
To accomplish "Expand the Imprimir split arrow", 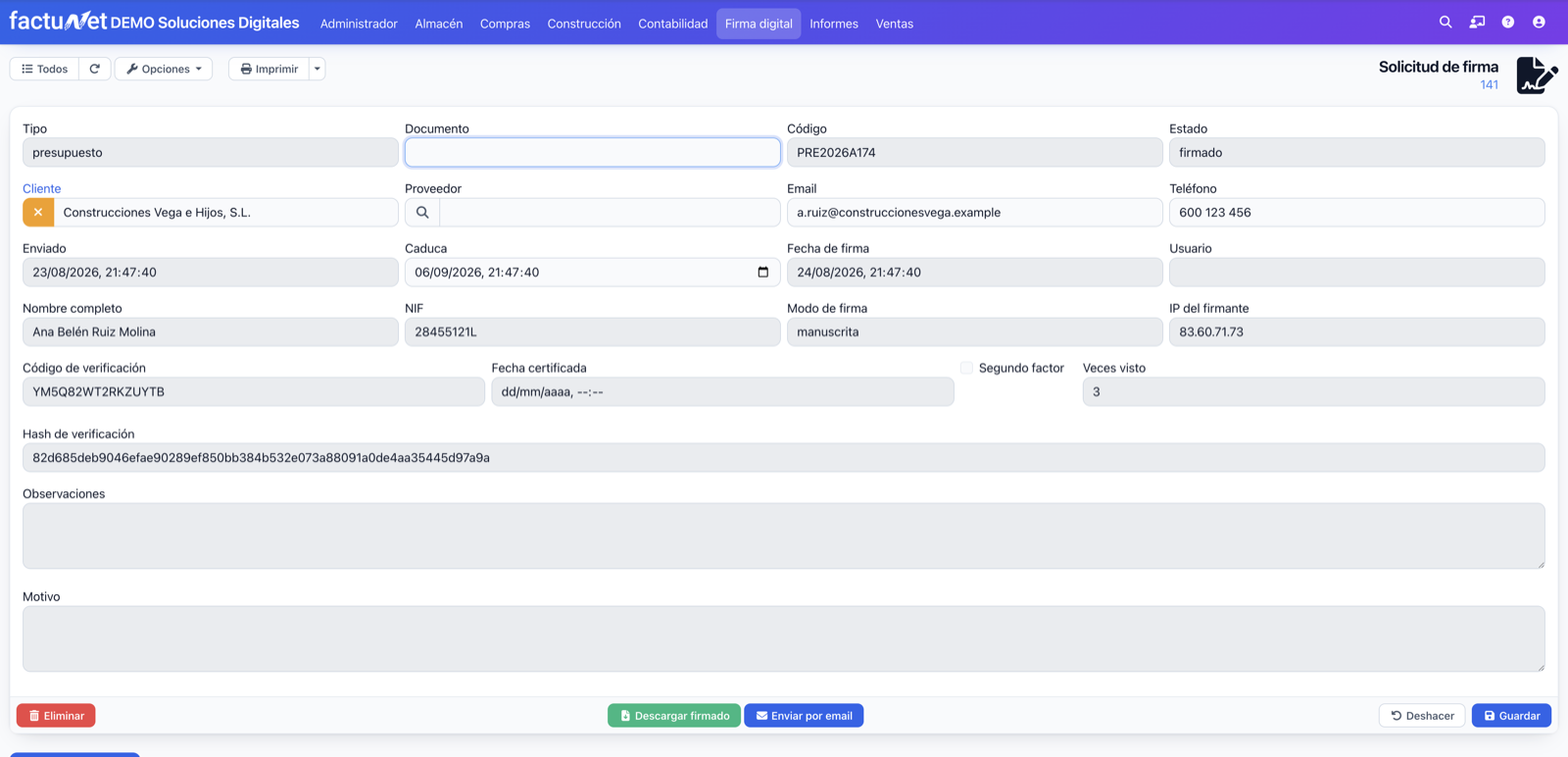I will [318, 69].
